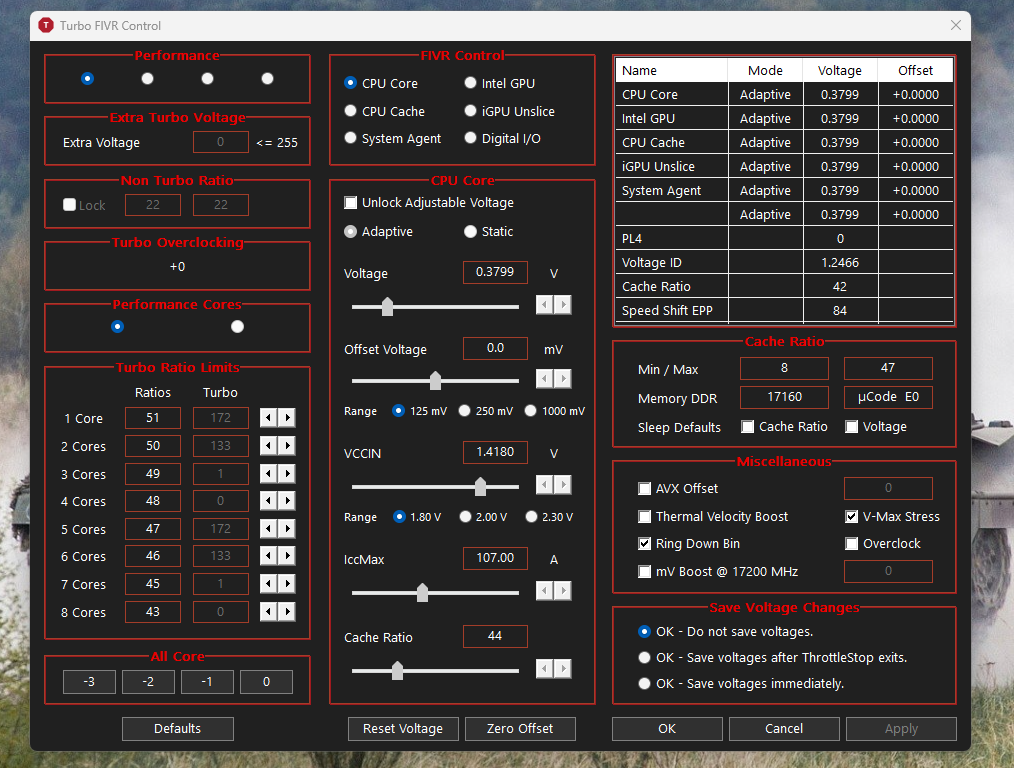Lower Offset Voltage with left arrow button
This screenshot has width=1014, height=768.
pyautogui.click(x=545, y=379)
